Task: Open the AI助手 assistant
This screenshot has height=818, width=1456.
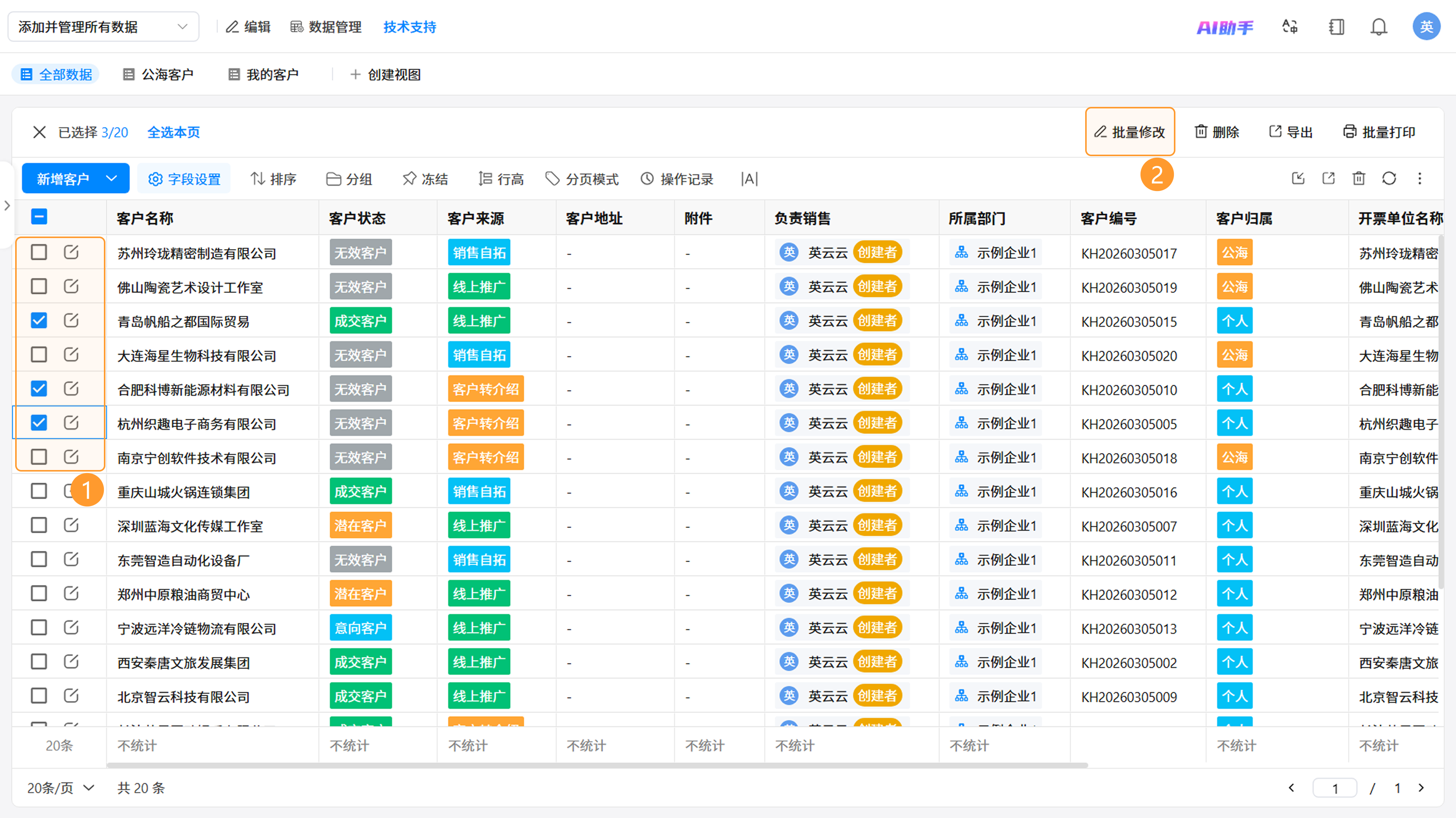Action: [x=1225, y=27]
